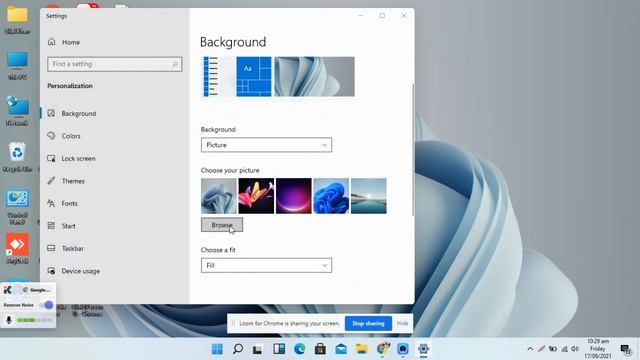Open Recycle Bin desktop icon

coord(17,153)
